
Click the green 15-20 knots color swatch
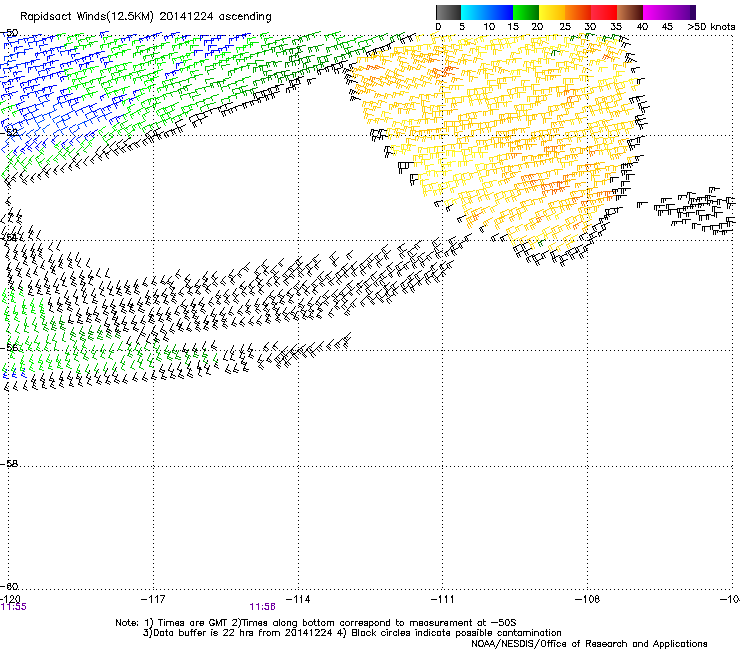tap(526, 12)
